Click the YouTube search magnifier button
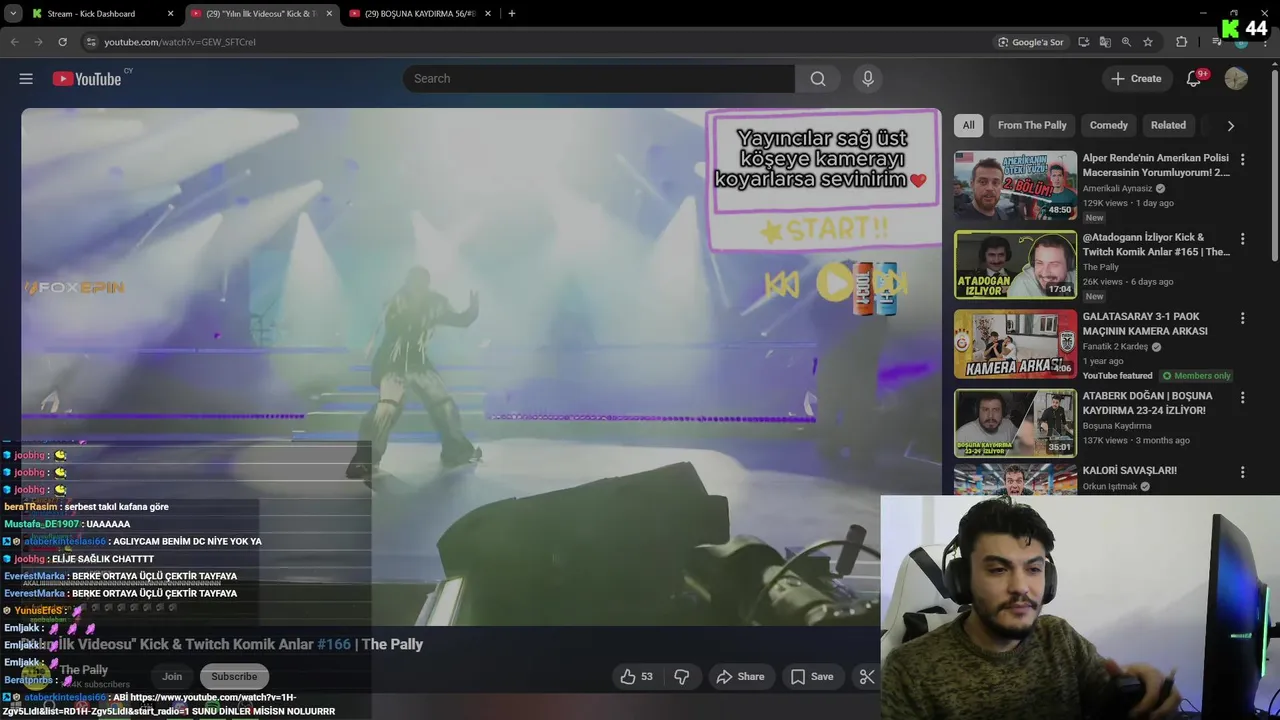1280x720 pixels. point(818,79)
